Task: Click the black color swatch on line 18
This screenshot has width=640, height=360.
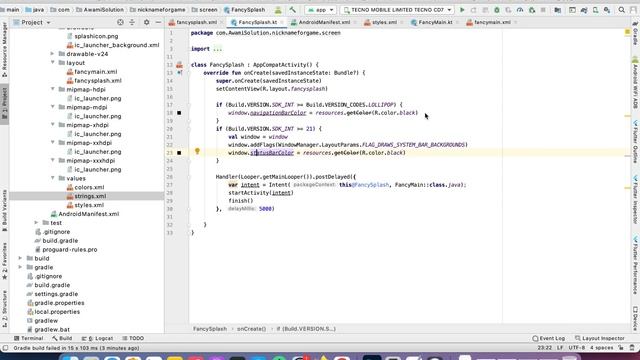Action: pos(179,113)
